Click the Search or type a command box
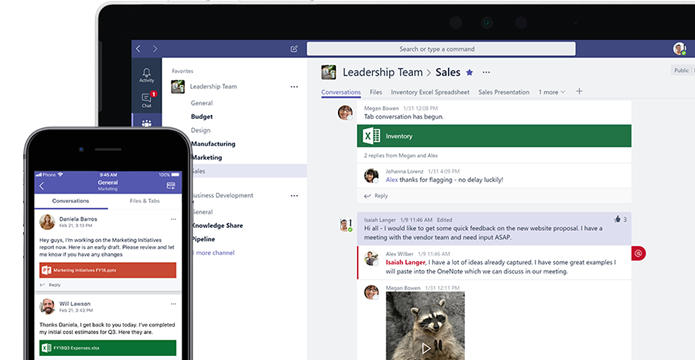The image size is (695, 360). (x=441, y=49)
